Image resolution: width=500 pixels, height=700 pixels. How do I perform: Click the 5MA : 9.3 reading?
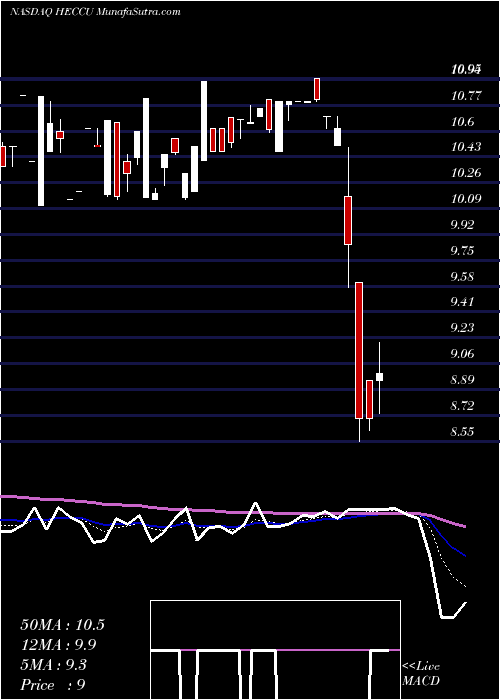54,665
